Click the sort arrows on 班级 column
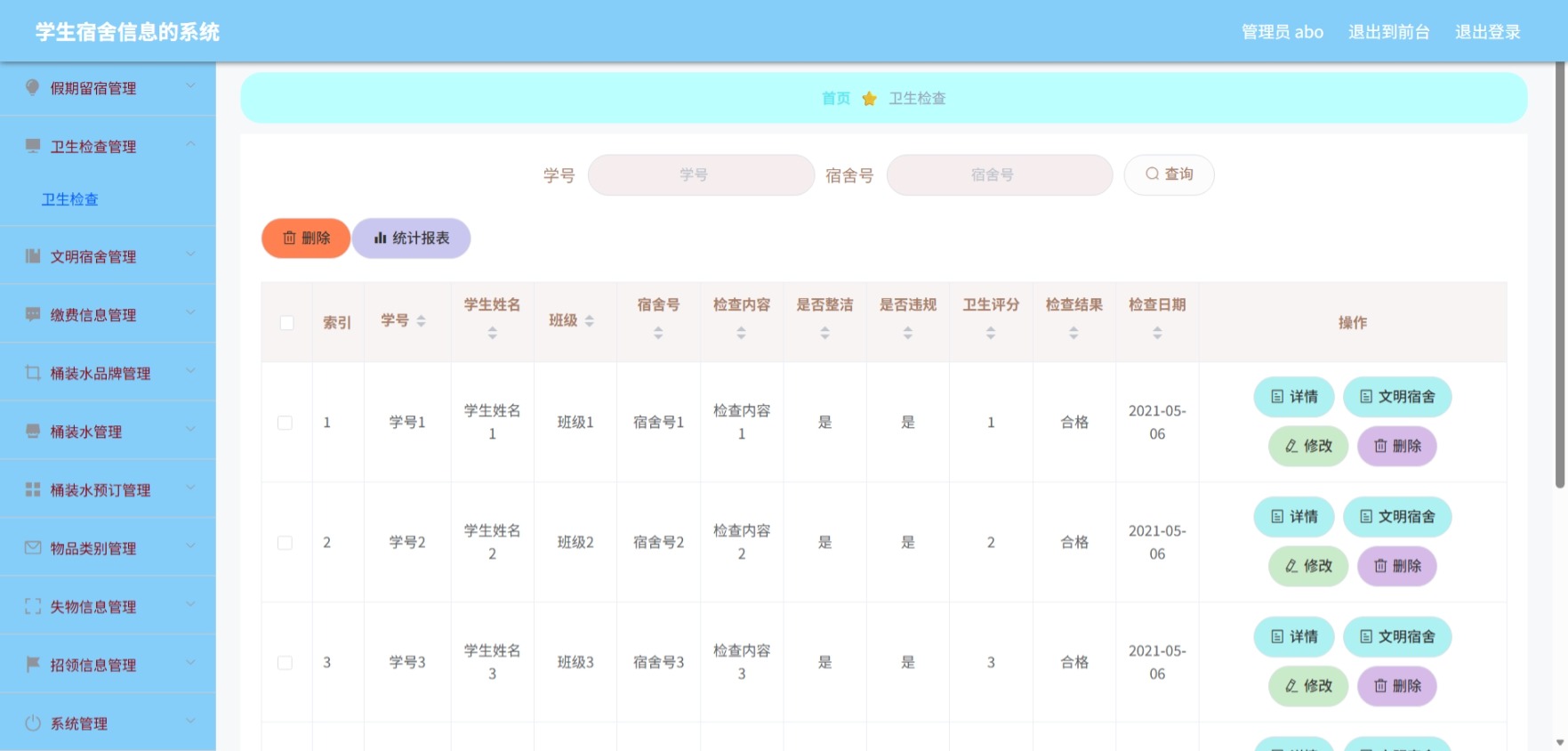Screen dimensions: 1568x751 [590, 321]
